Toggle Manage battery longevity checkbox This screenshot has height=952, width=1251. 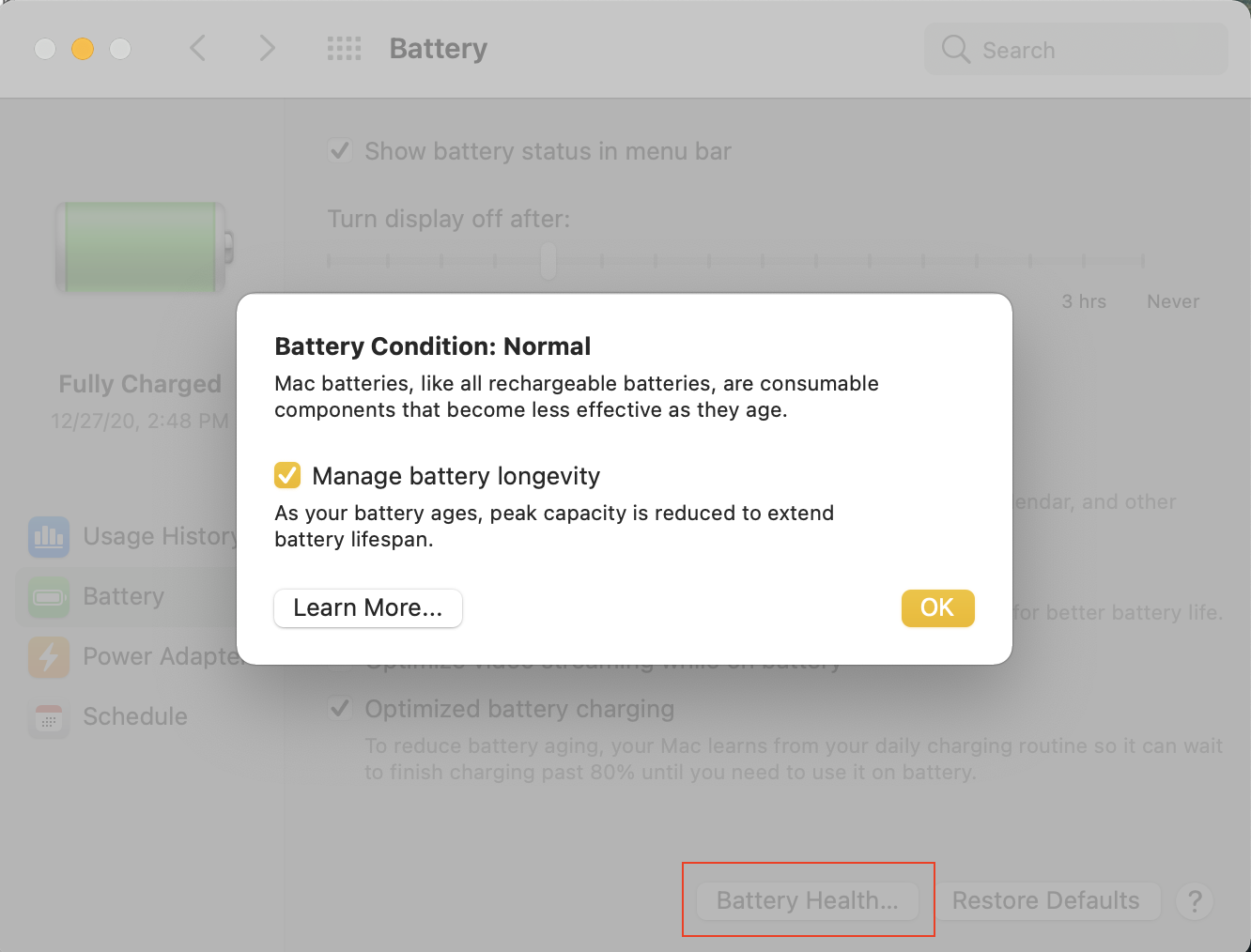coord(287,476)
